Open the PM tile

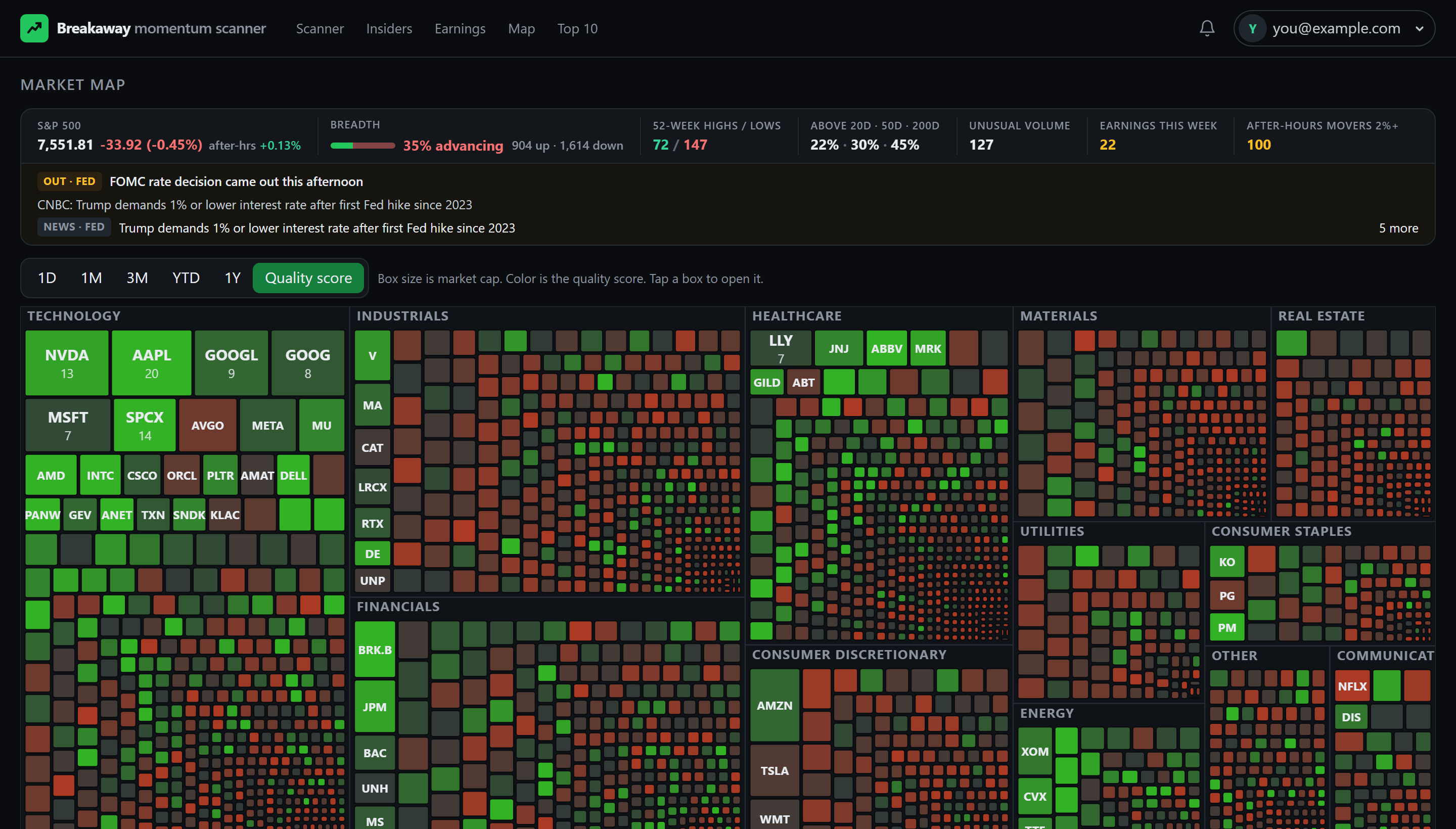(x=1226, y=627)
